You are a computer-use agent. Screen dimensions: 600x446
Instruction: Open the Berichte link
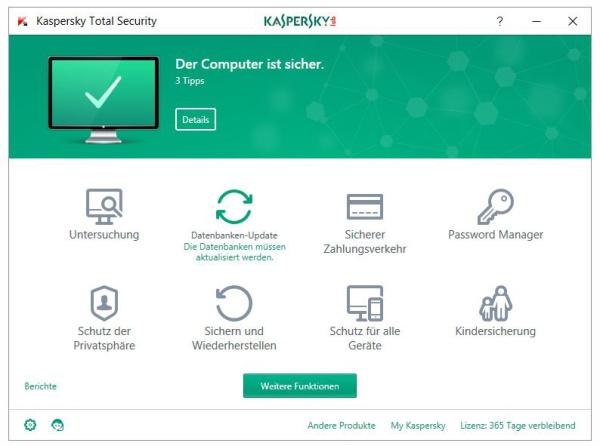coord(41,386)
